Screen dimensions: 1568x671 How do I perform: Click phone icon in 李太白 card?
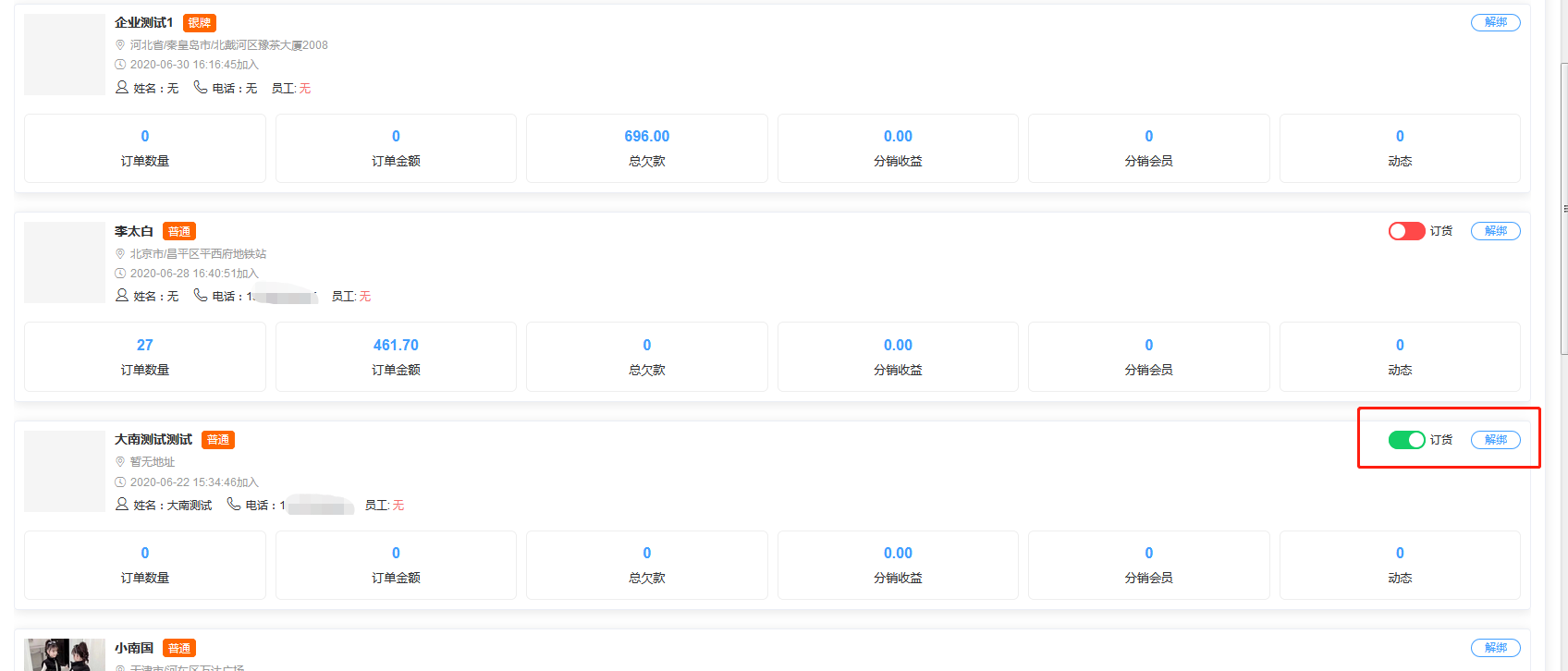click(201, 295)
